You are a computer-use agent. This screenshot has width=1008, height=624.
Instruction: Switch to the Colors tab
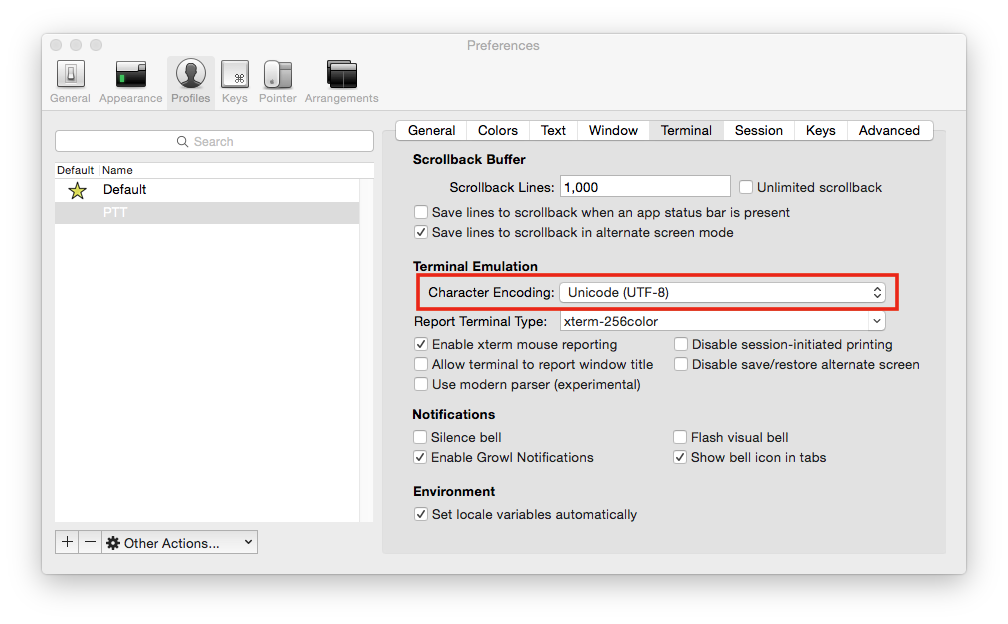(x=497, y=130)
